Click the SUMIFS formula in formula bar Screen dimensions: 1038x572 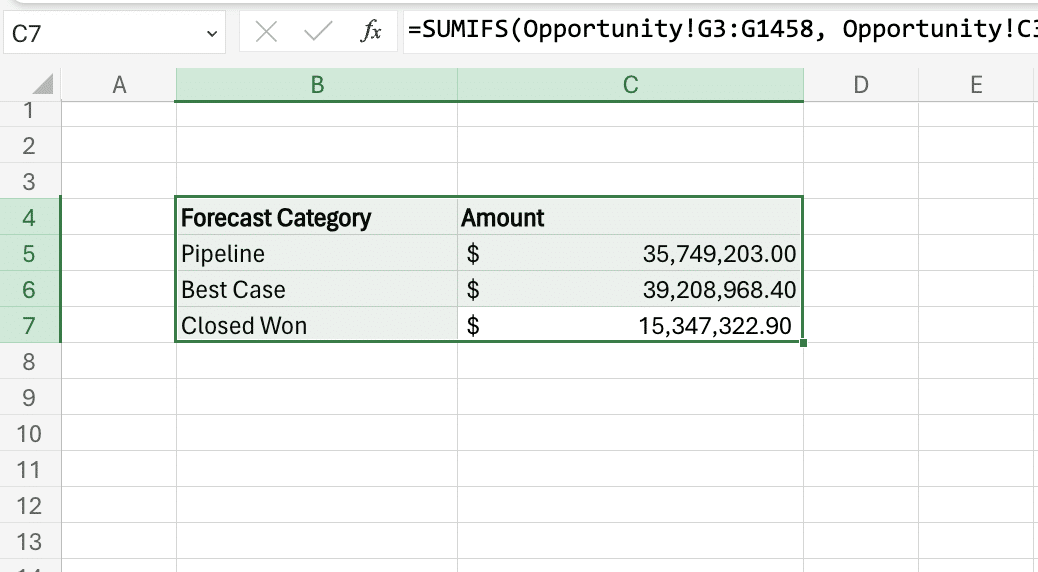tap(720, 30)
